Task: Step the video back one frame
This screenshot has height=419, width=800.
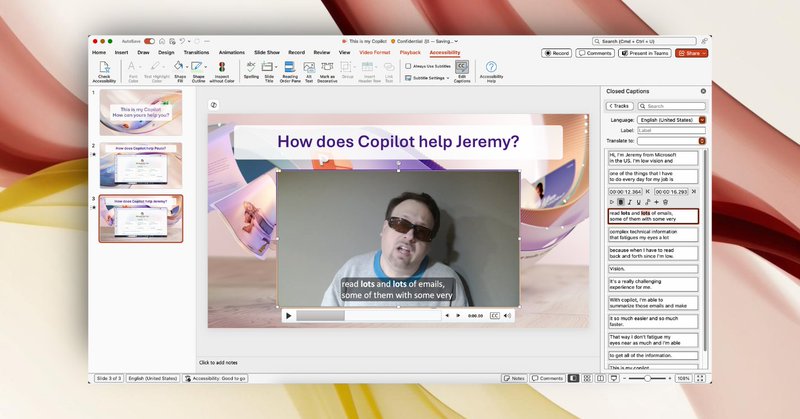Action: 447,316
